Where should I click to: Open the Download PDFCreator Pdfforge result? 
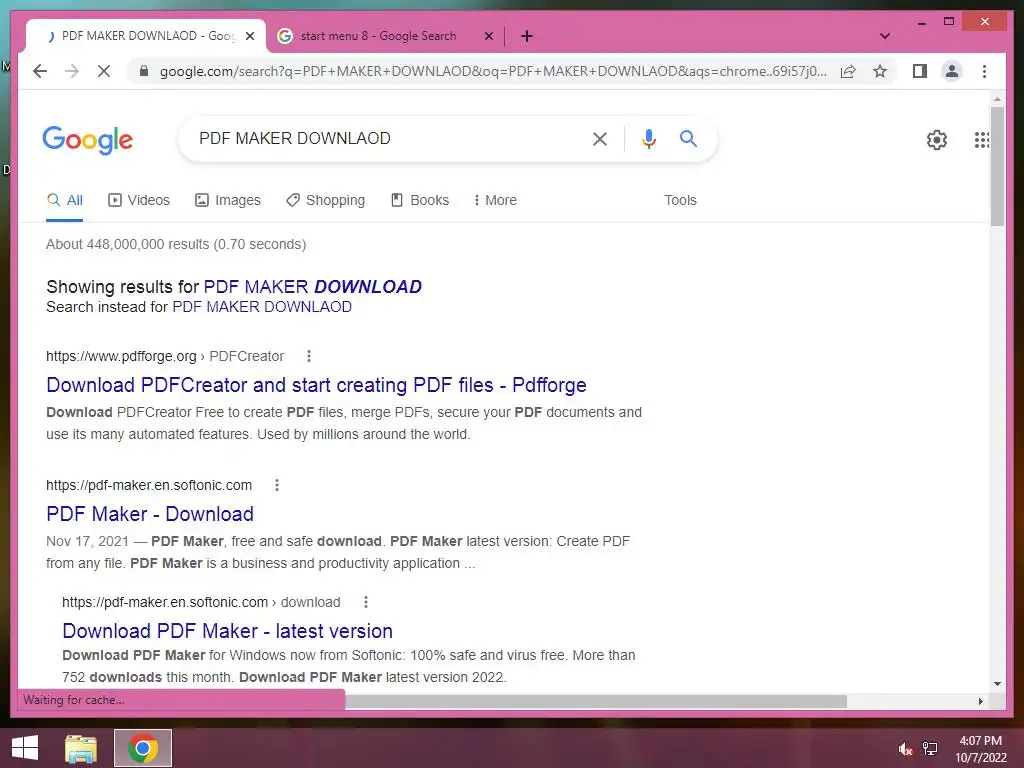click(316, 385)
